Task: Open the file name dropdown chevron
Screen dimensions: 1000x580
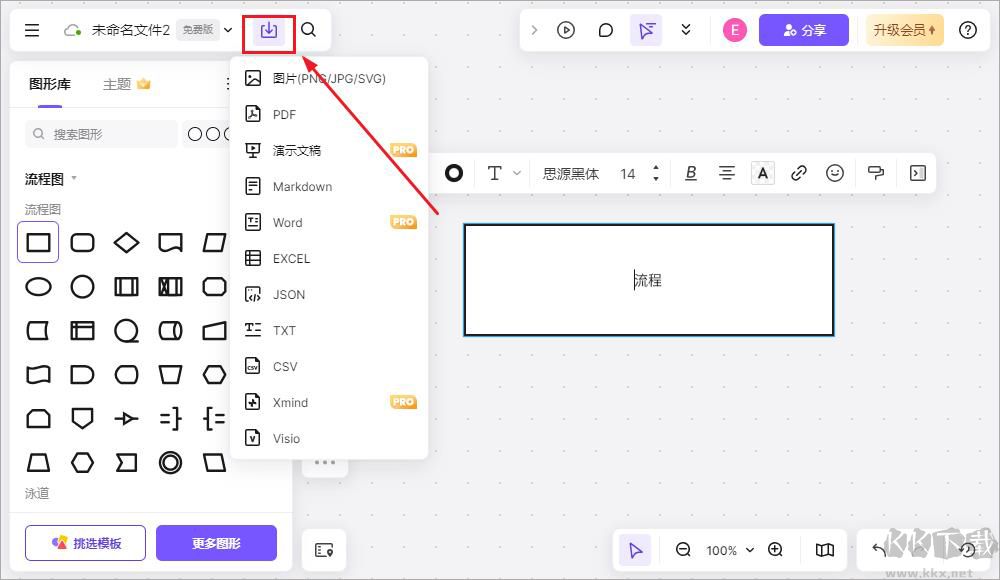Action: pos(228,30)
